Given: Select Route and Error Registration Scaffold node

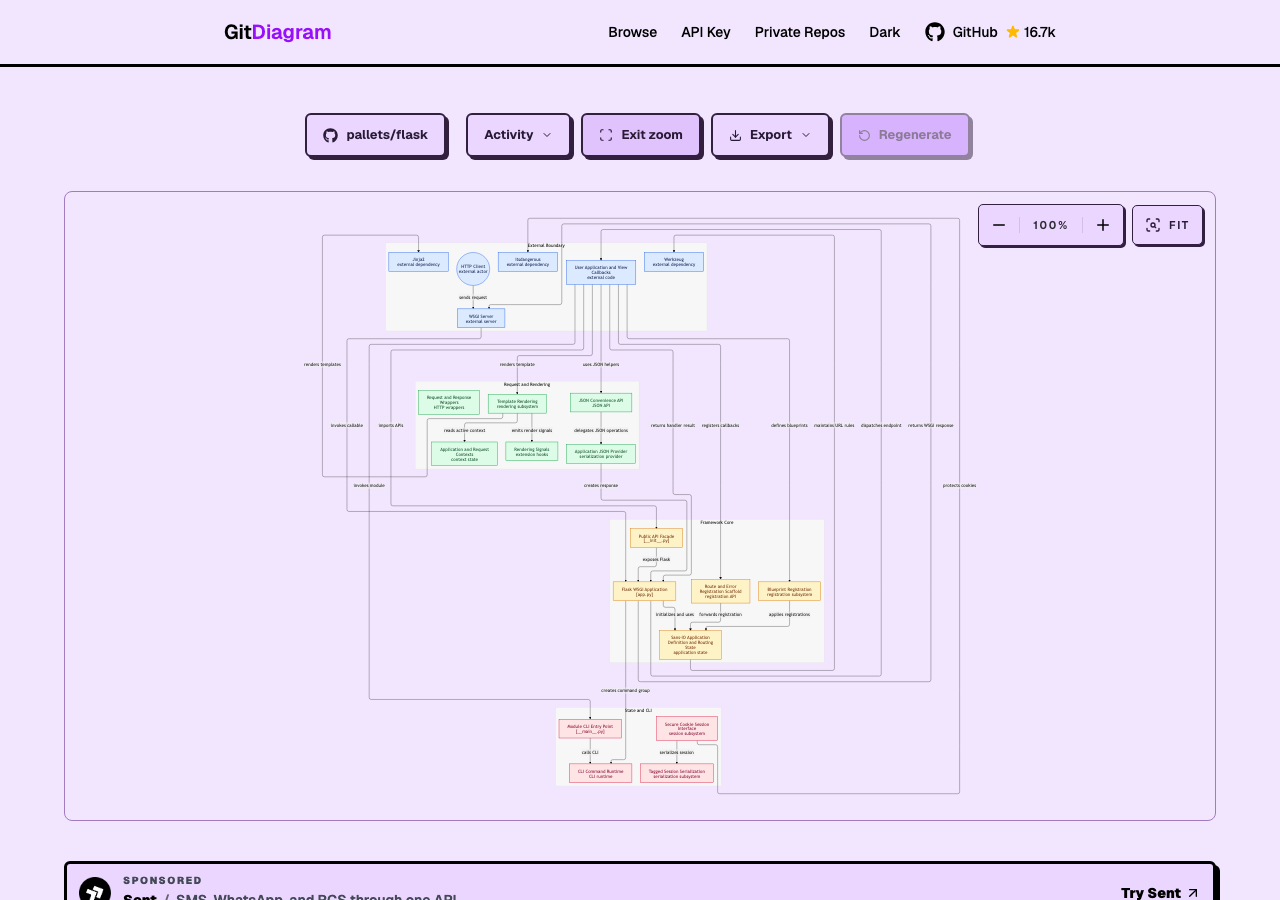Looking at the screenshot, I should (720, 591).
